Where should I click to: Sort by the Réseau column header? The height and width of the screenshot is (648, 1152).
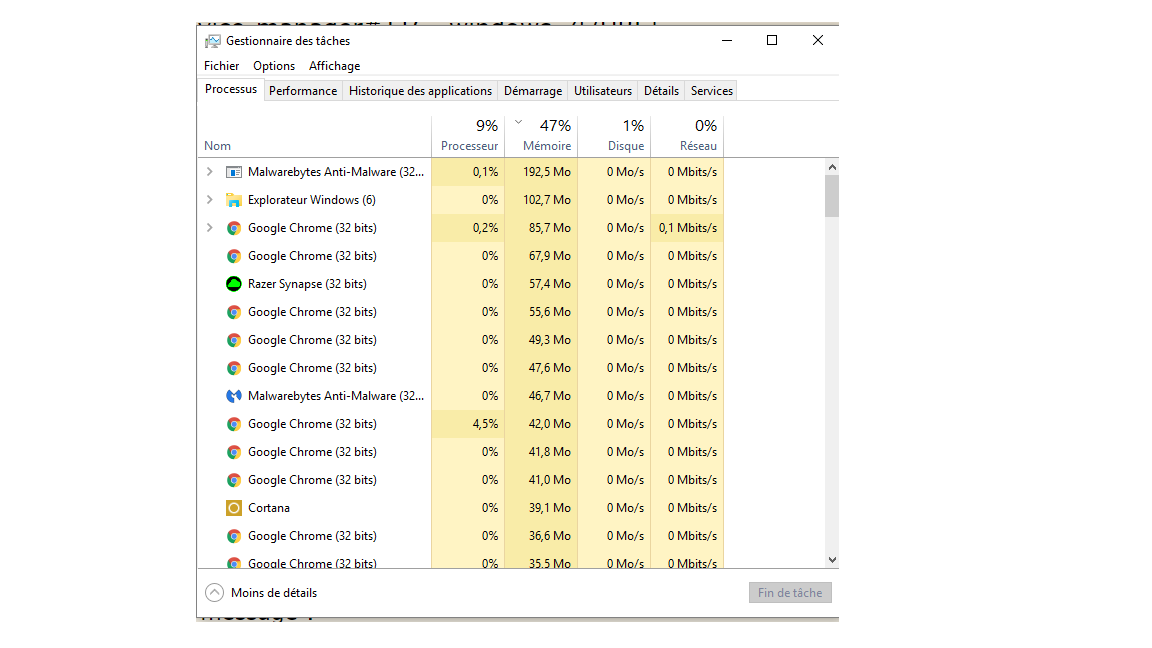click(x=687, y=137)
